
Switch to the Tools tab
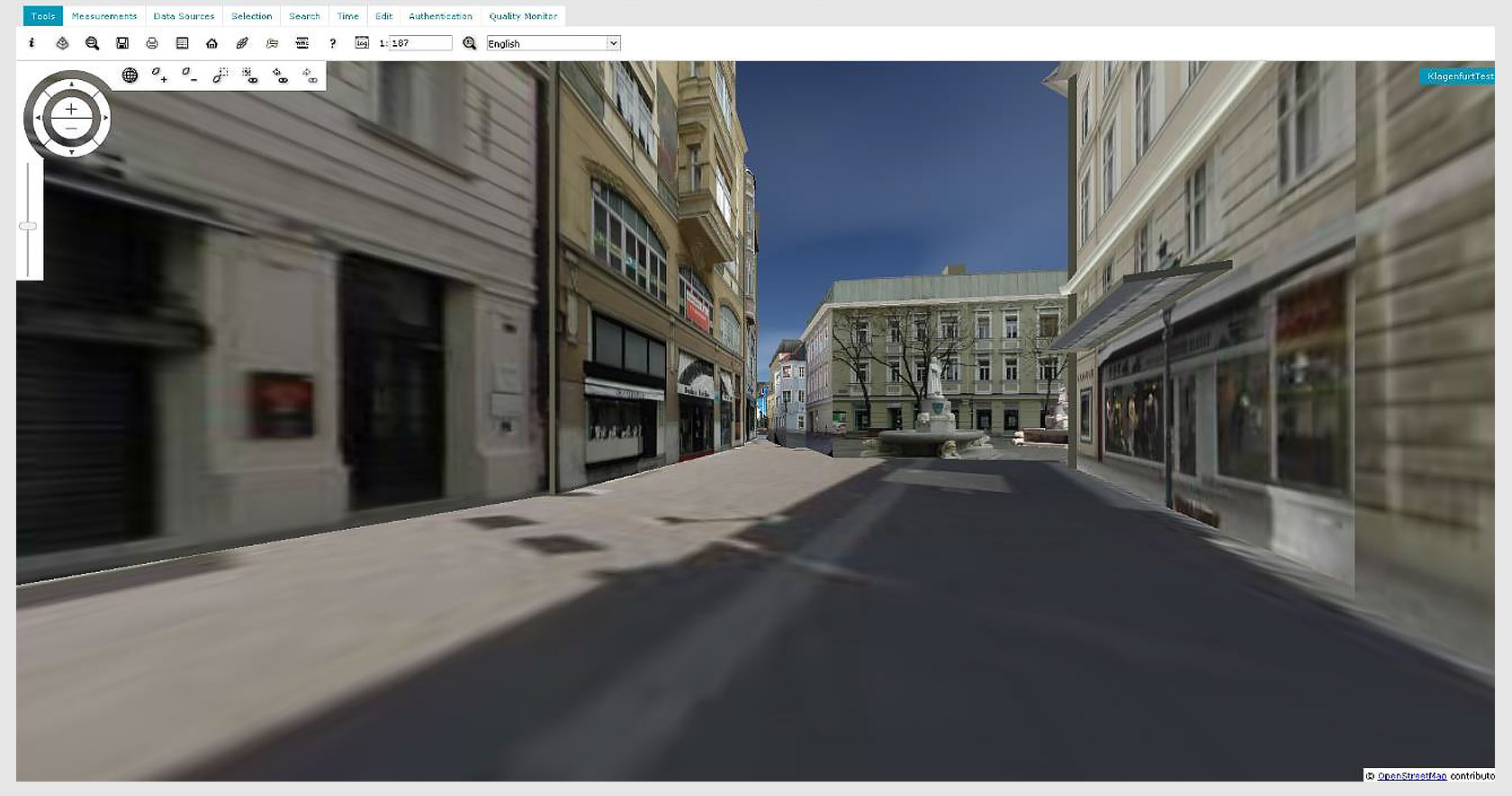click(42, 16)
